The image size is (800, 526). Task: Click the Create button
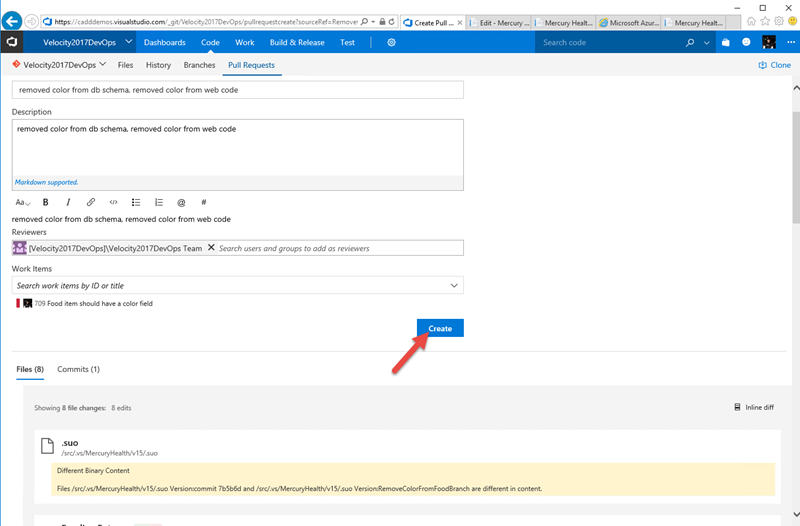click(x=440, y=328)
